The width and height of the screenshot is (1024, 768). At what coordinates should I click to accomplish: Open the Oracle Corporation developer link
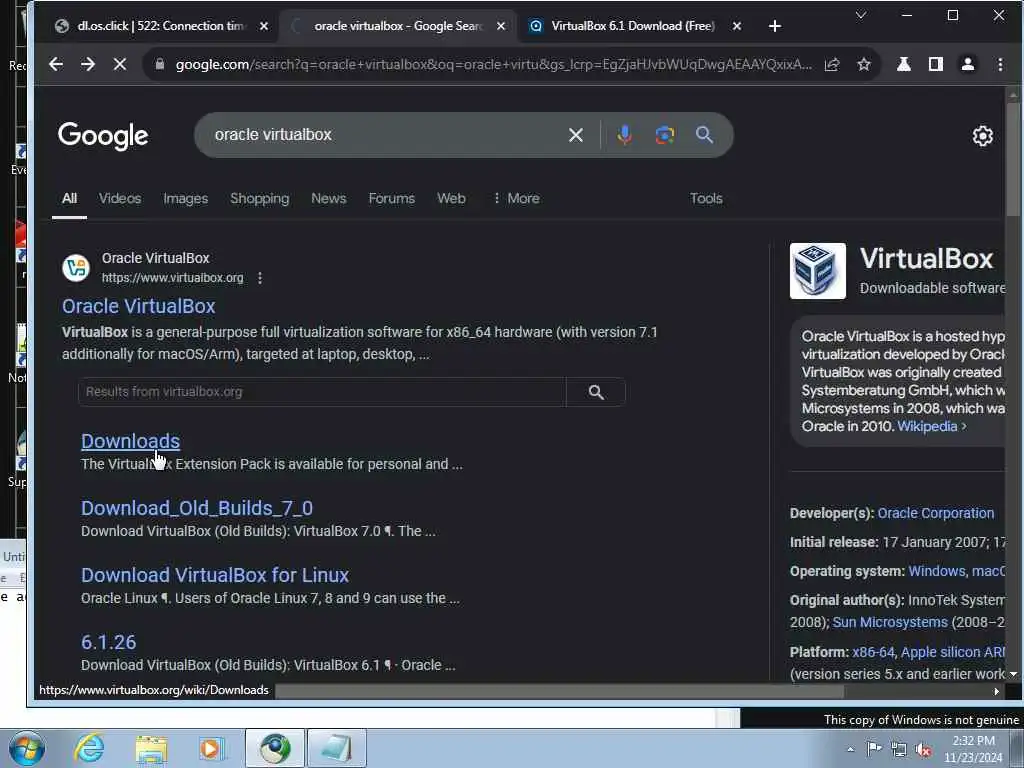pyautogui.click(x=936, y=513)
